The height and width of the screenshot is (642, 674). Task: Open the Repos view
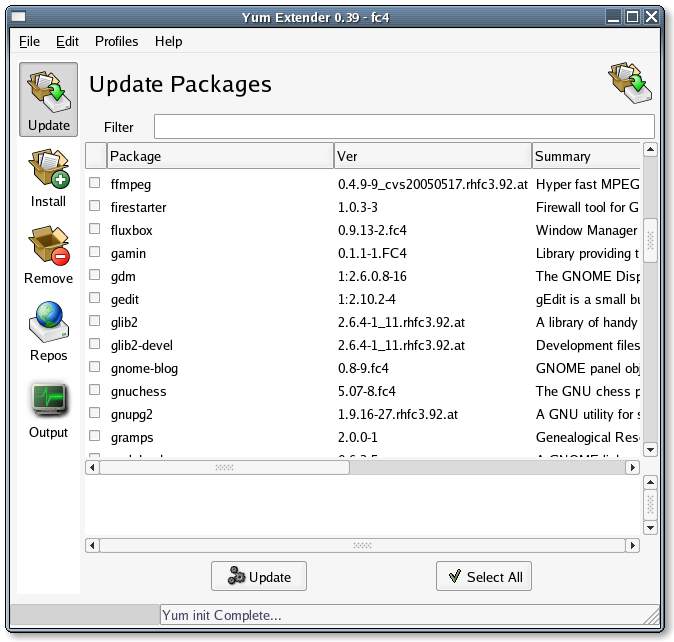click(48, 332)
